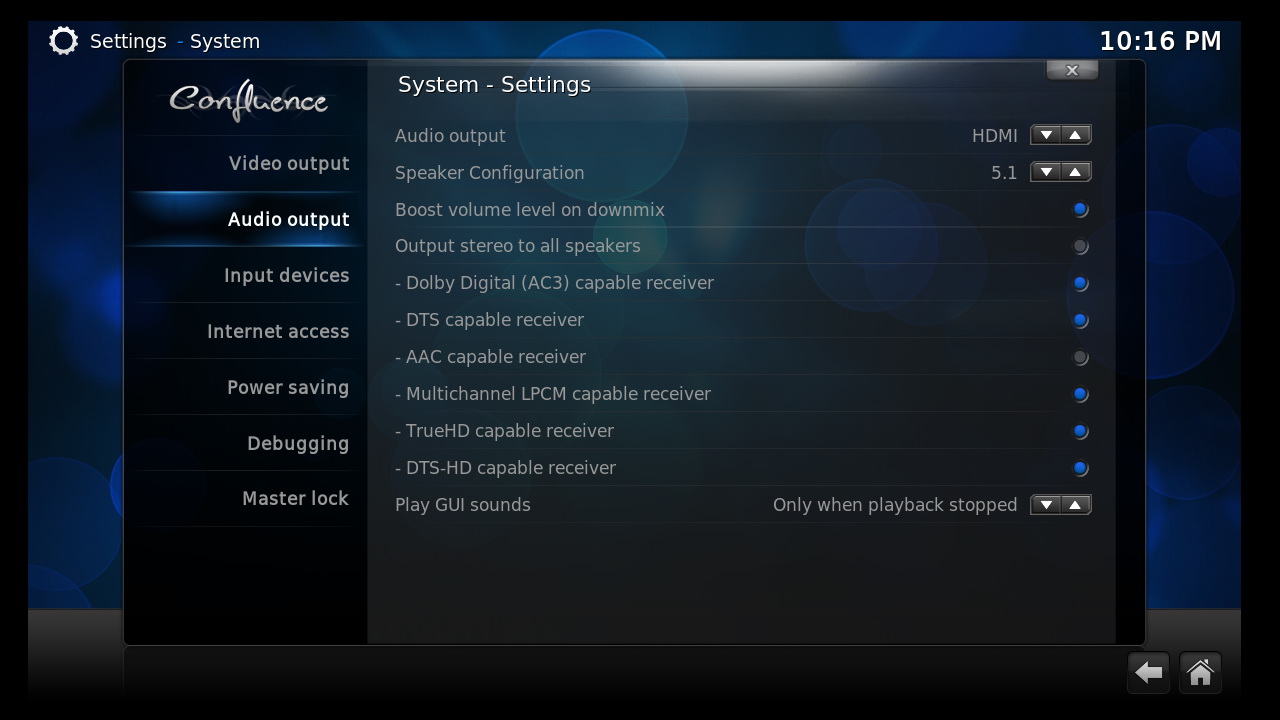The image size is (1280, 720).
Task: Click the settings gear icon
Action: pos(63,41)
